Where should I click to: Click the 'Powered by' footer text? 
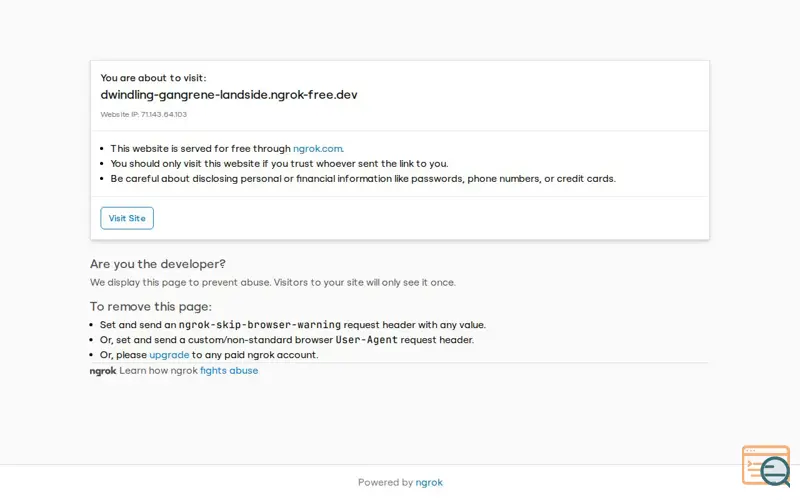pos(385,483)
